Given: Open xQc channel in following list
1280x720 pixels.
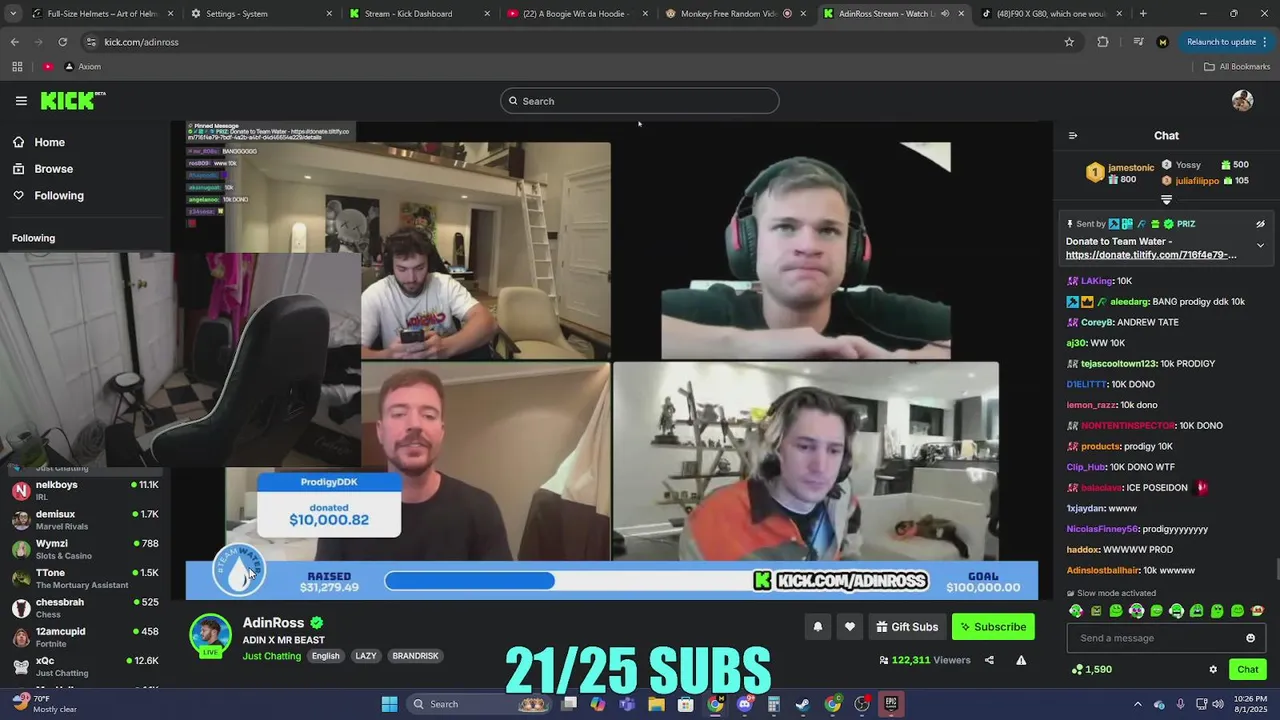Looking at the screenshot, I should pos(85,666).
